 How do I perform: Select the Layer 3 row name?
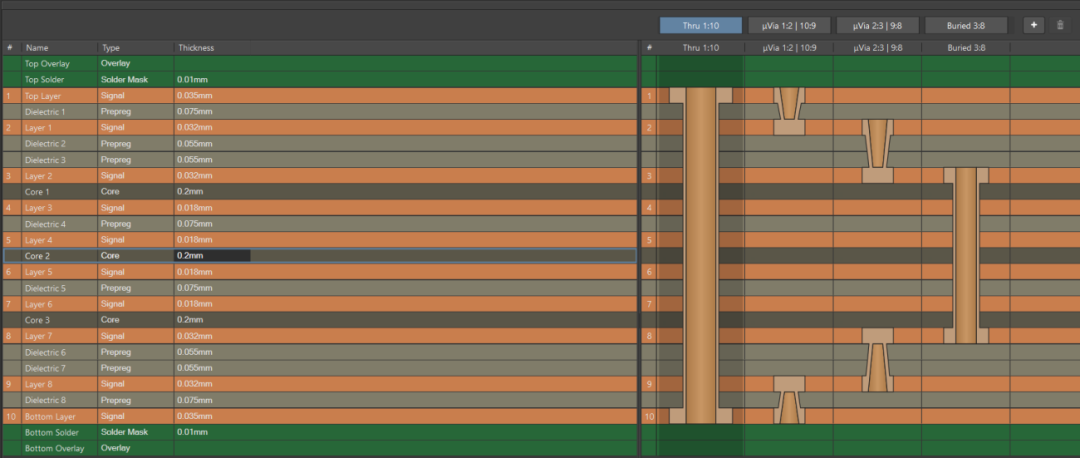[x=39, y=207]
